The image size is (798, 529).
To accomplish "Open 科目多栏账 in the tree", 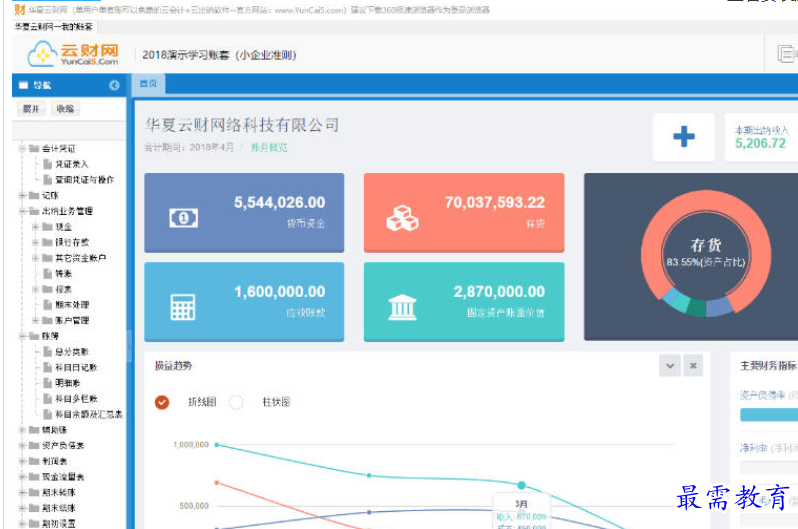I will coord(76,399).
